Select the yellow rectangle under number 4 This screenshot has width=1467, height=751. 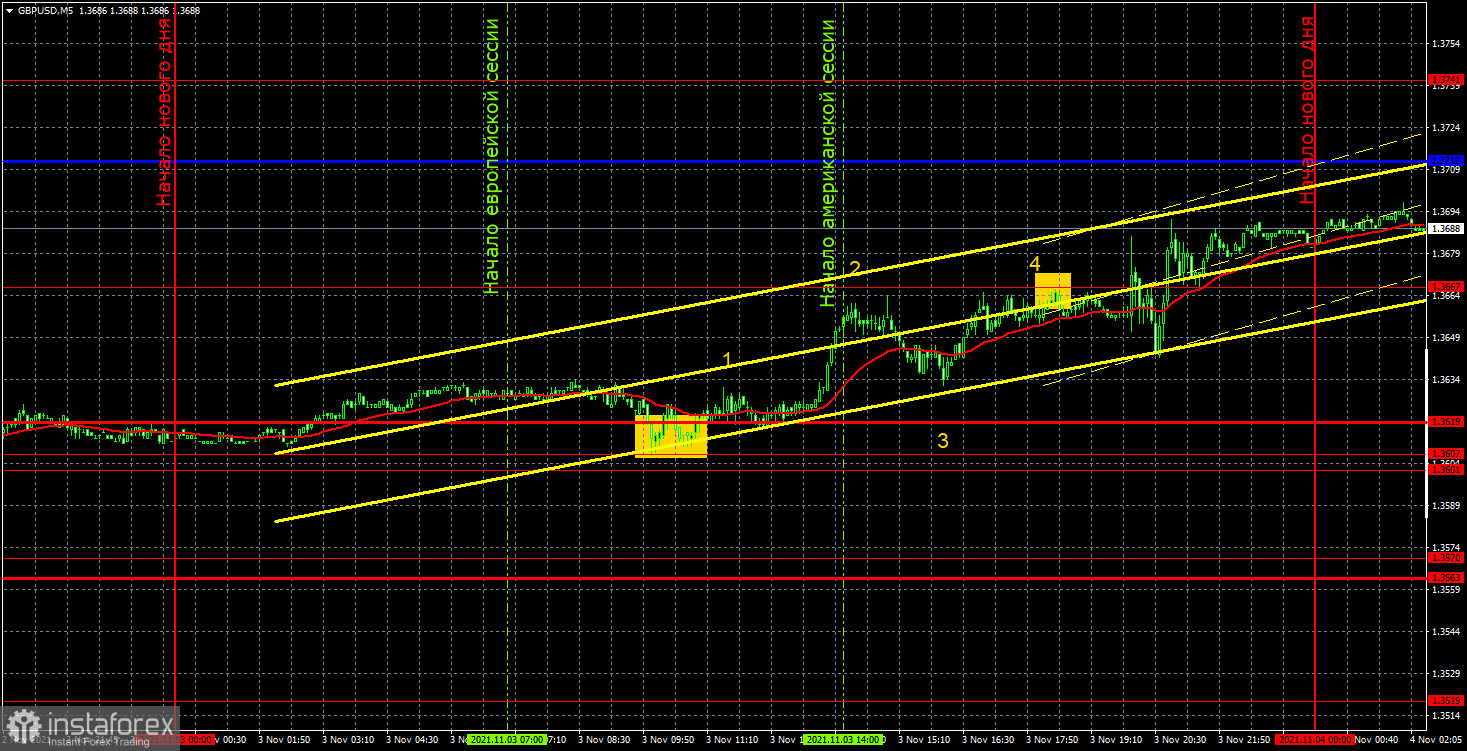click(1053, 291)
